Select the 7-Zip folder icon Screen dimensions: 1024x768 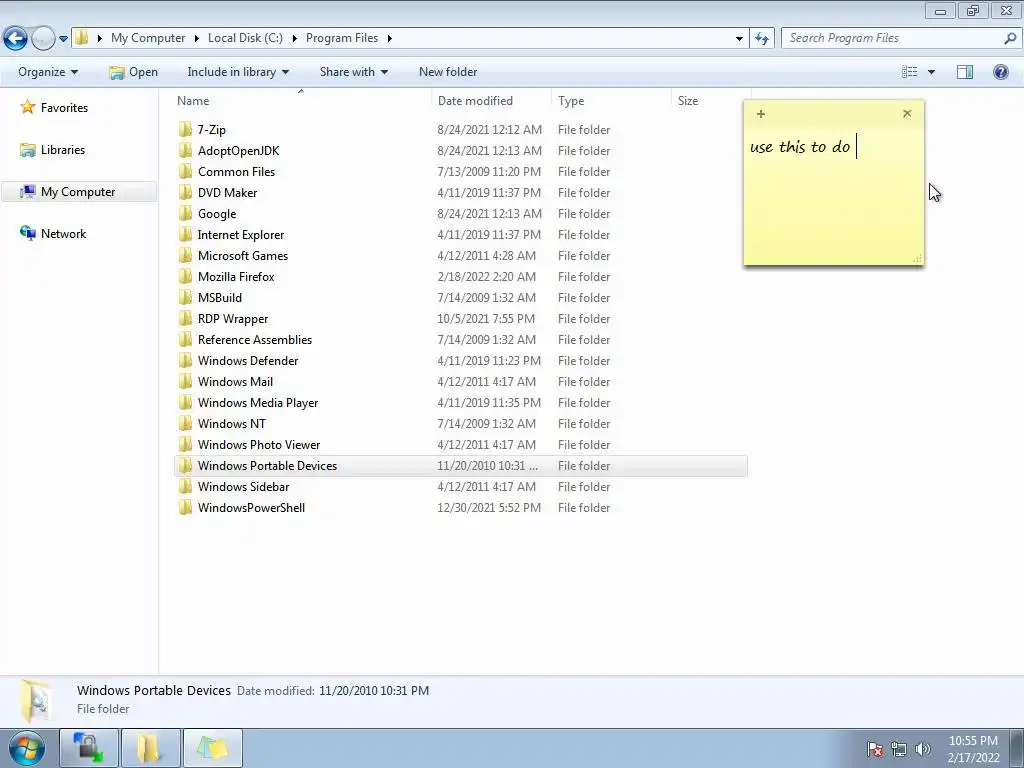(185, 129)
